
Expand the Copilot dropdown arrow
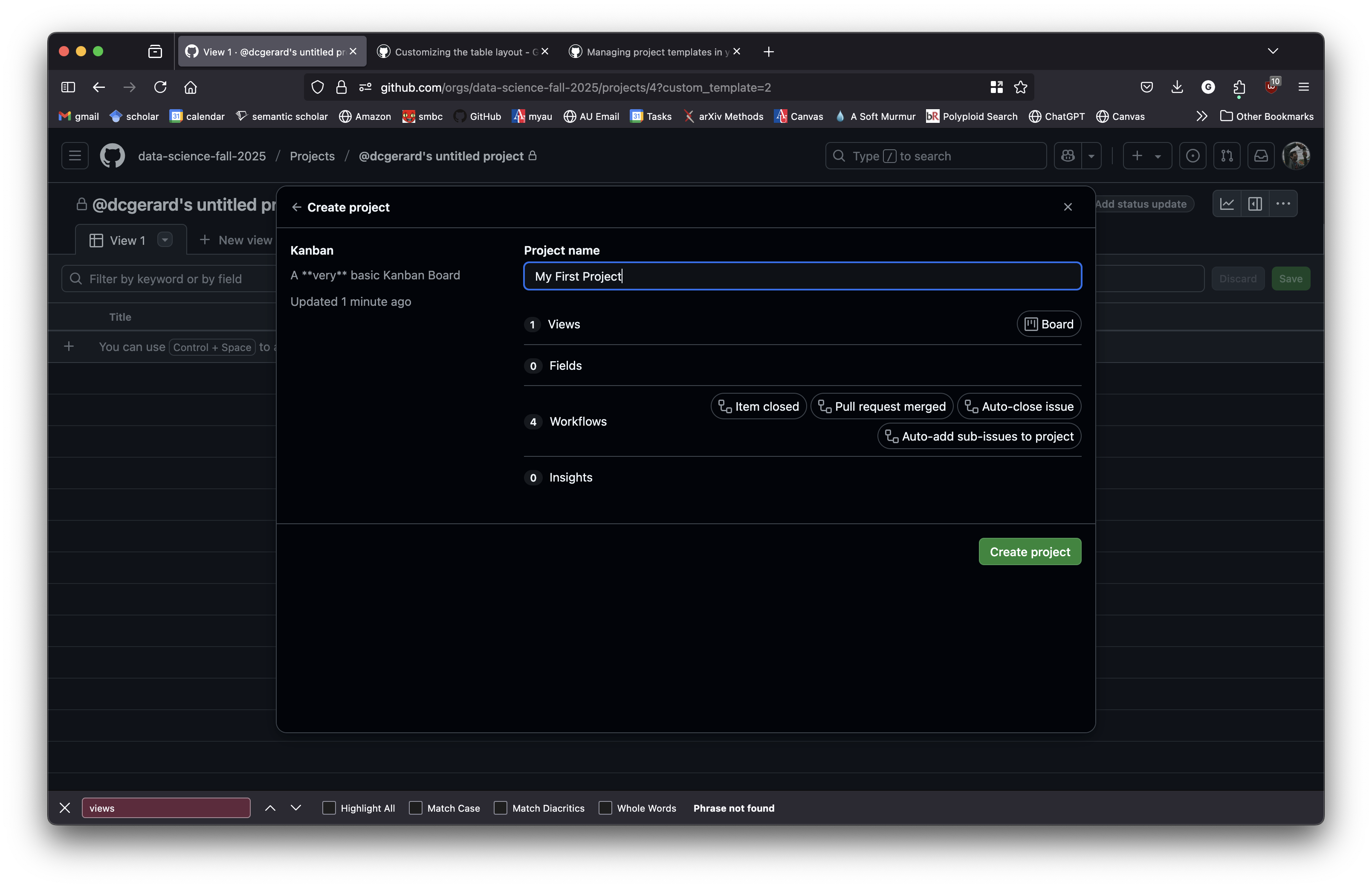pos(1091,156)
